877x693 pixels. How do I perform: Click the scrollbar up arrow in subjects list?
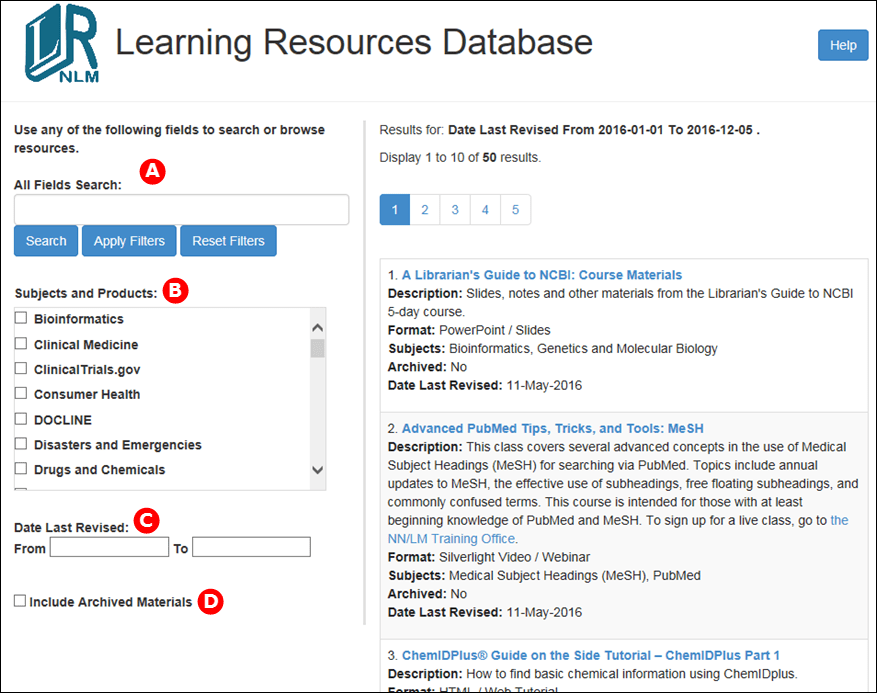click(317, 326)
